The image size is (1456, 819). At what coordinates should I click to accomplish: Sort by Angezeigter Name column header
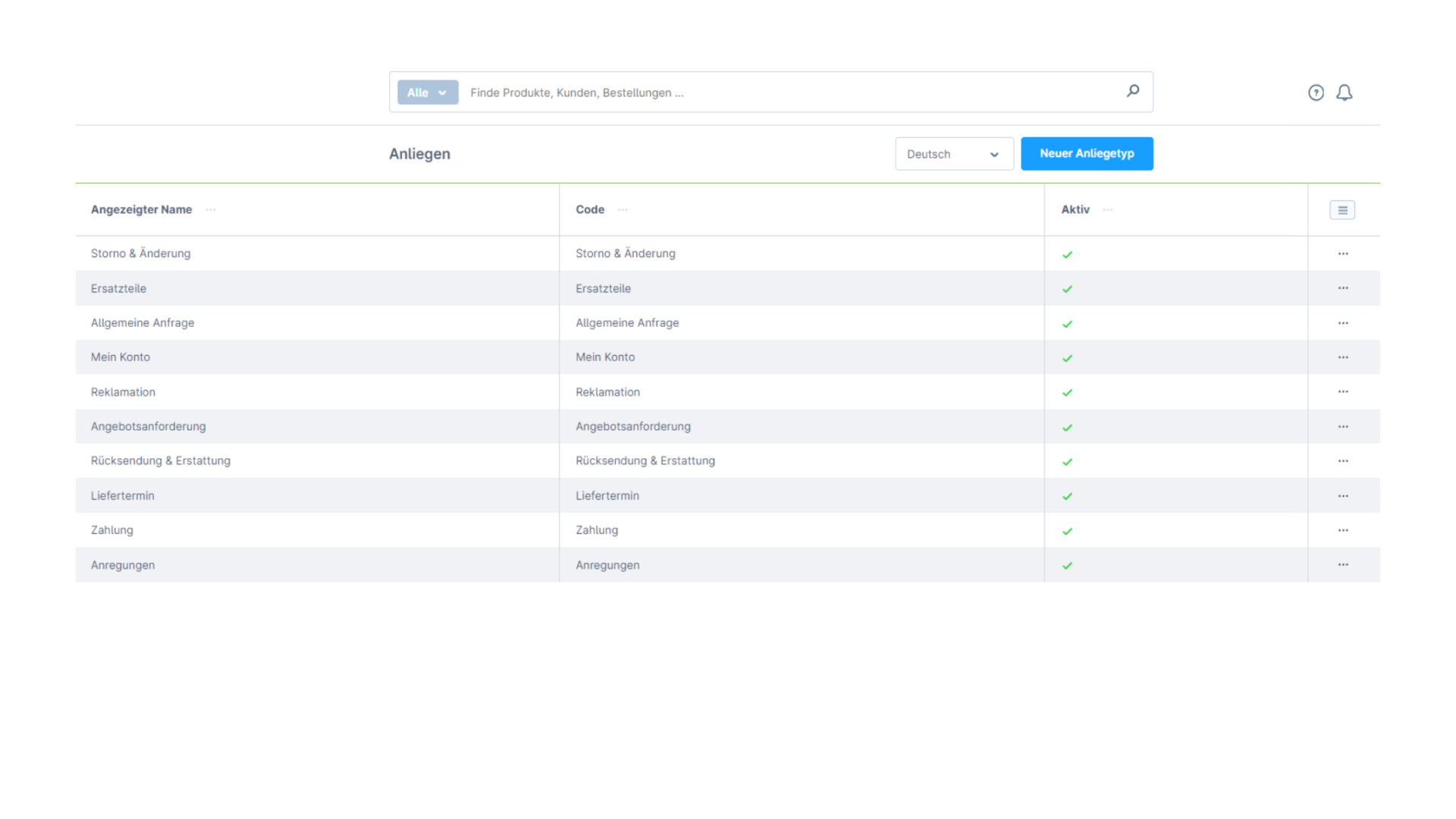pos(141,210)
